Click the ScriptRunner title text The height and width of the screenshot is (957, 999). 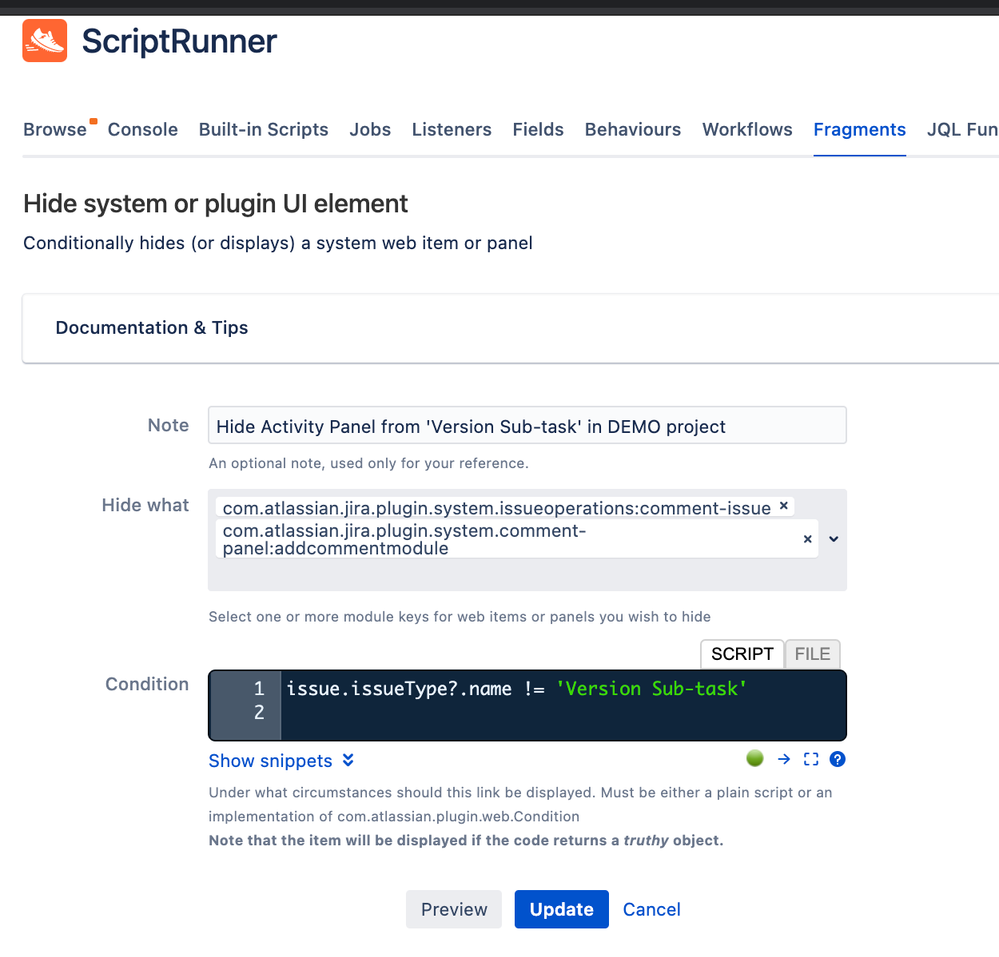pos(179,41)
